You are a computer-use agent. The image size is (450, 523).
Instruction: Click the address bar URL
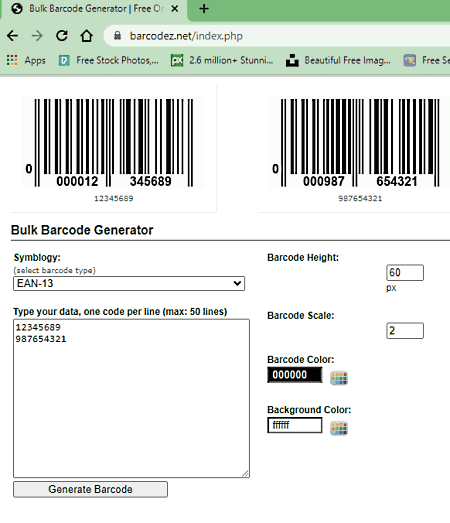[x=186, y=36]
